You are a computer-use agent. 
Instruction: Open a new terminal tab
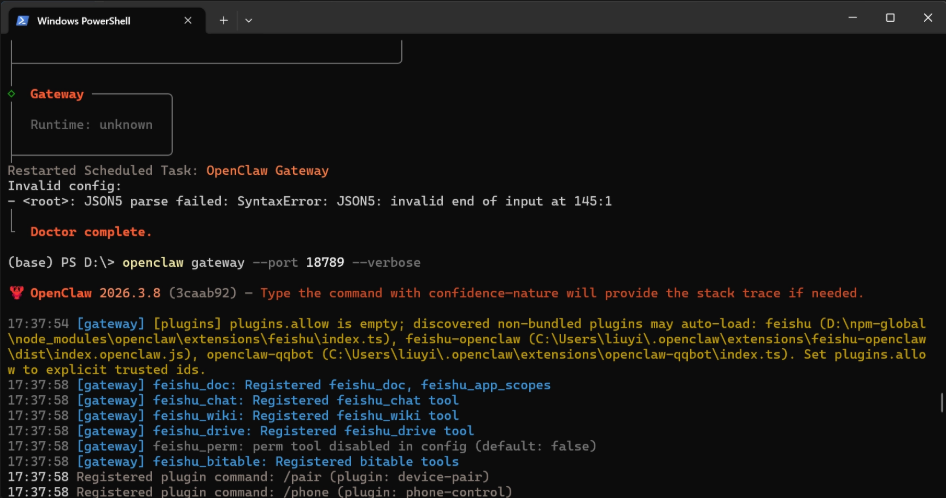tap(223, 21)
